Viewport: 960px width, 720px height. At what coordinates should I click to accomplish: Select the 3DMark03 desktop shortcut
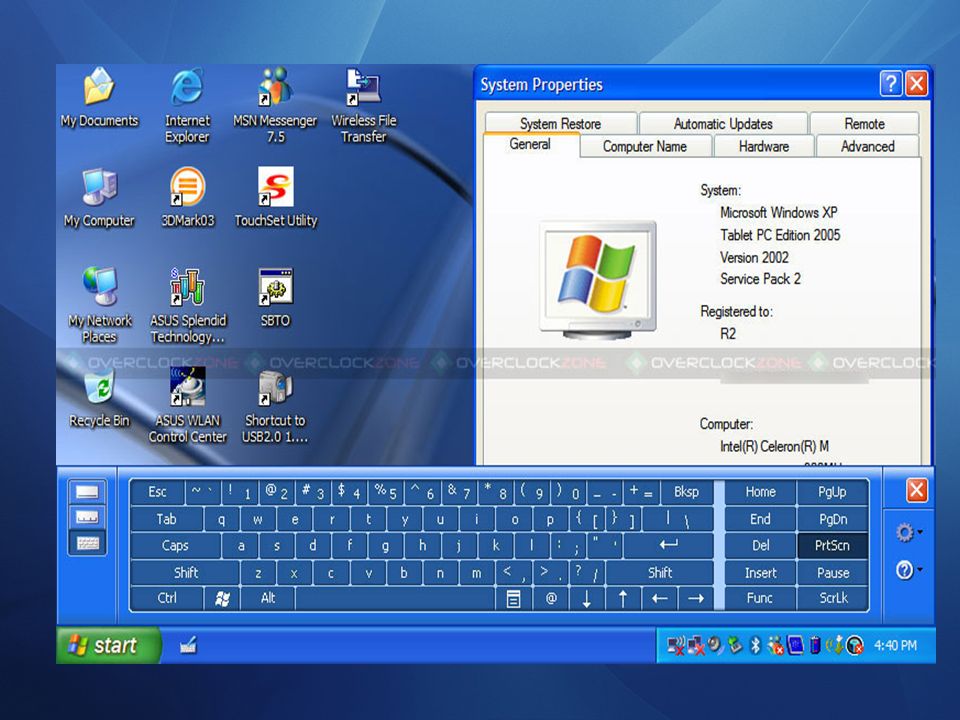click(x=187, y=198)
